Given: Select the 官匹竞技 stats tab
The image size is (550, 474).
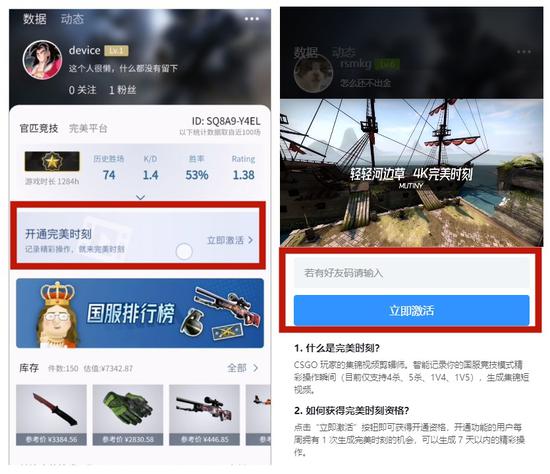Looking at the screenshot, I should 39,128.
